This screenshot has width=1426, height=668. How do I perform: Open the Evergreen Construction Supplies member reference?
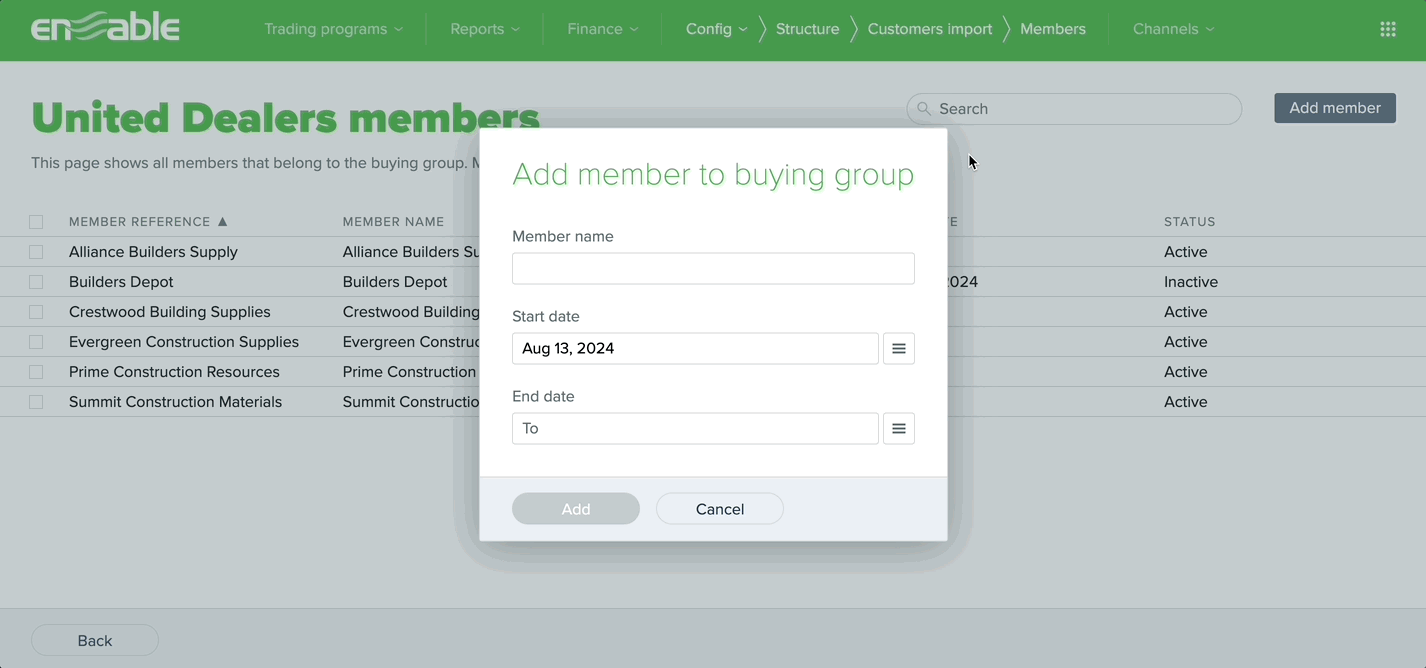click(x=184, y=342)
